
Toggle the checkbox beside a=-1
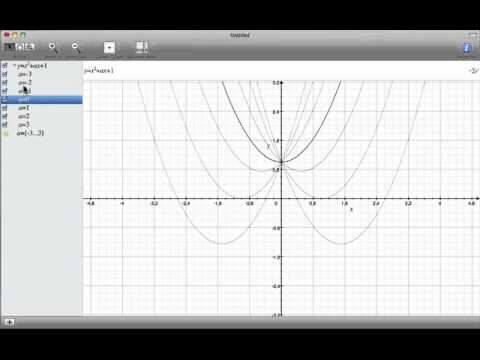click(5, 91)
